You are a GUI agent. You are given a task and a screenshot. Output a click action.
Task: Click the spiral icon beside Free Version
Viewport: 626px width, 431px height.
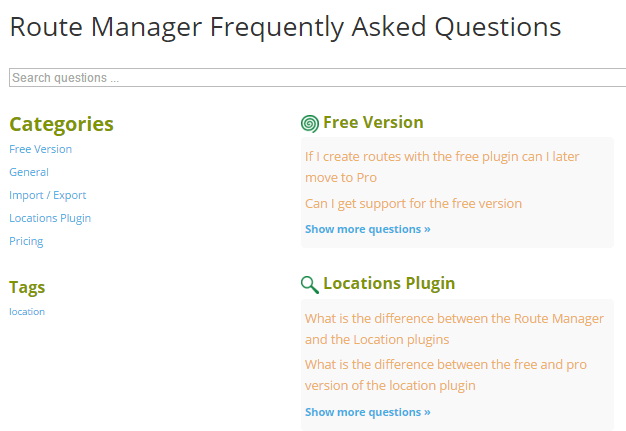[x=310, y=123]
